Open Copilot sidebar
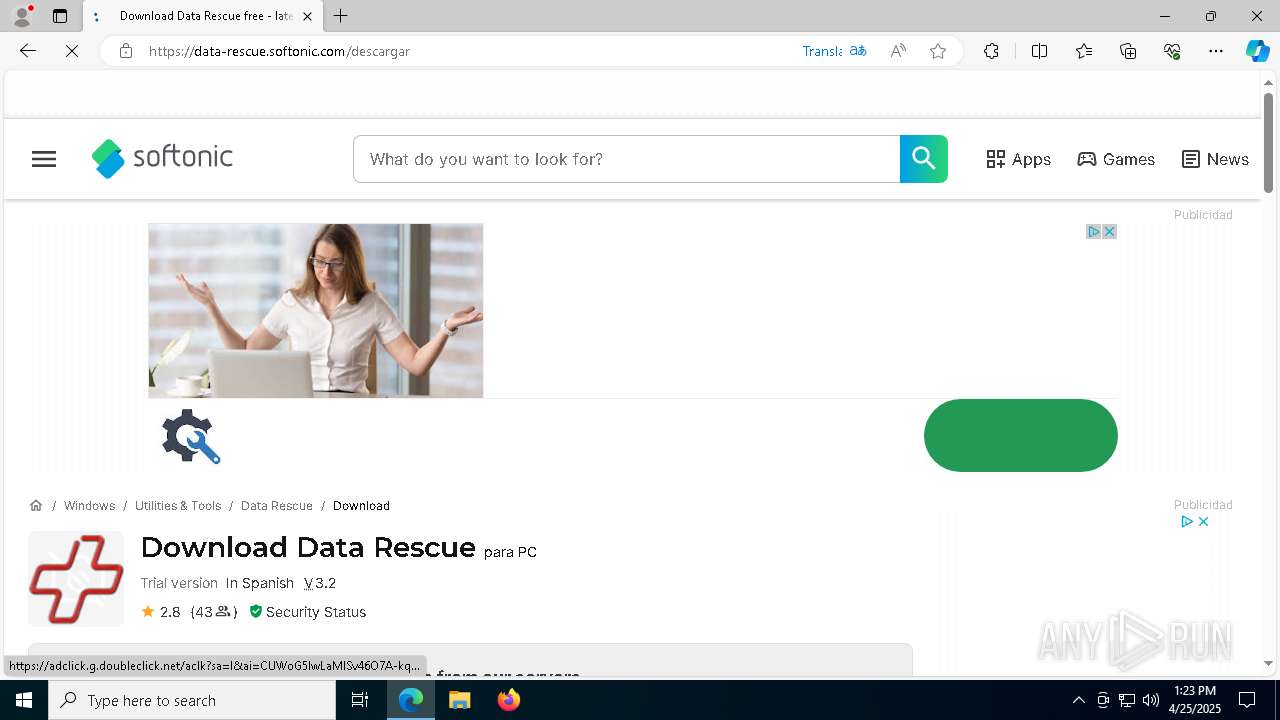The image size is (1280, 720). click(1257, 51)
